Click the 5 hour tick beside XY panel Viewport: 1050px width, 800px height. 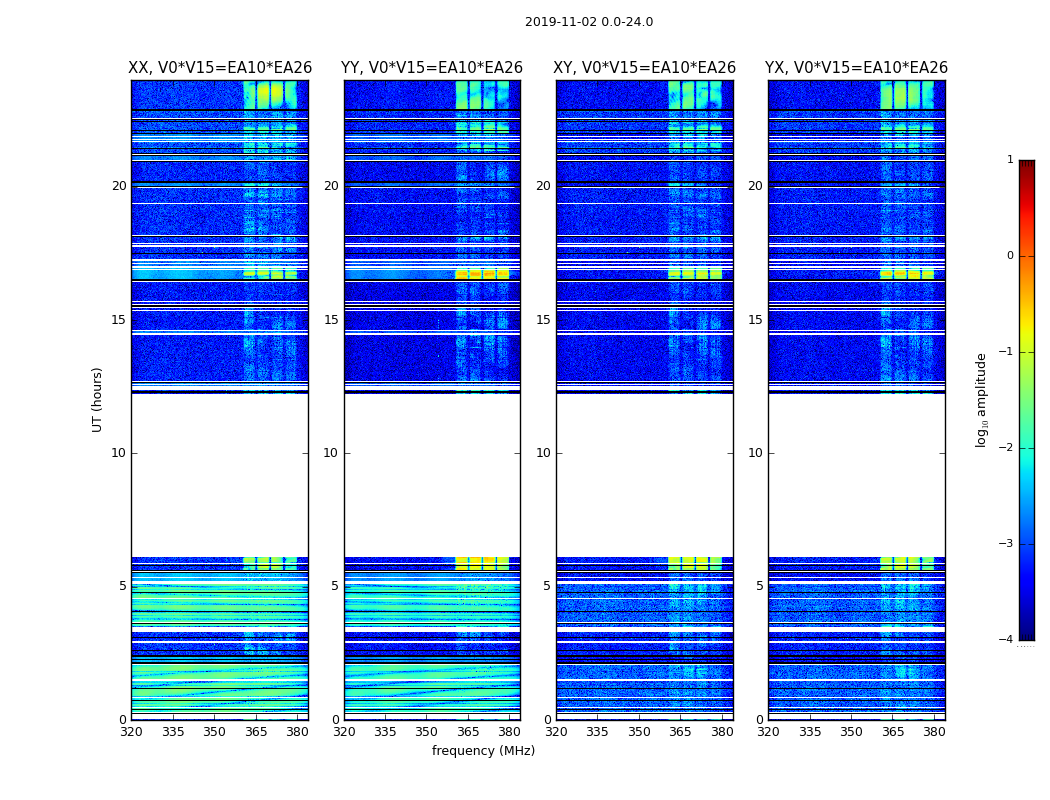tap(546, 586)
